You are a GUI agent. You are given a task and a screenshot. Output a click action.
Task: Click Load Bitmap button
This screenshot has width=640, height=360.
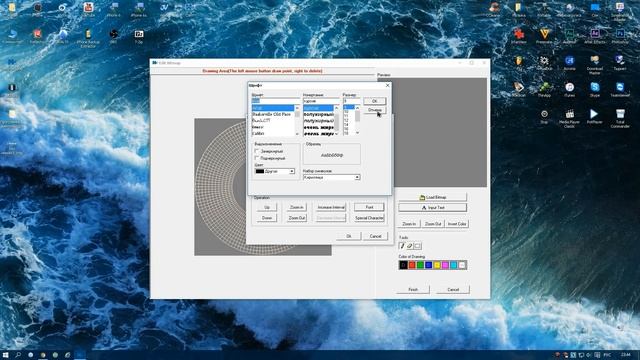click(433, 197)
